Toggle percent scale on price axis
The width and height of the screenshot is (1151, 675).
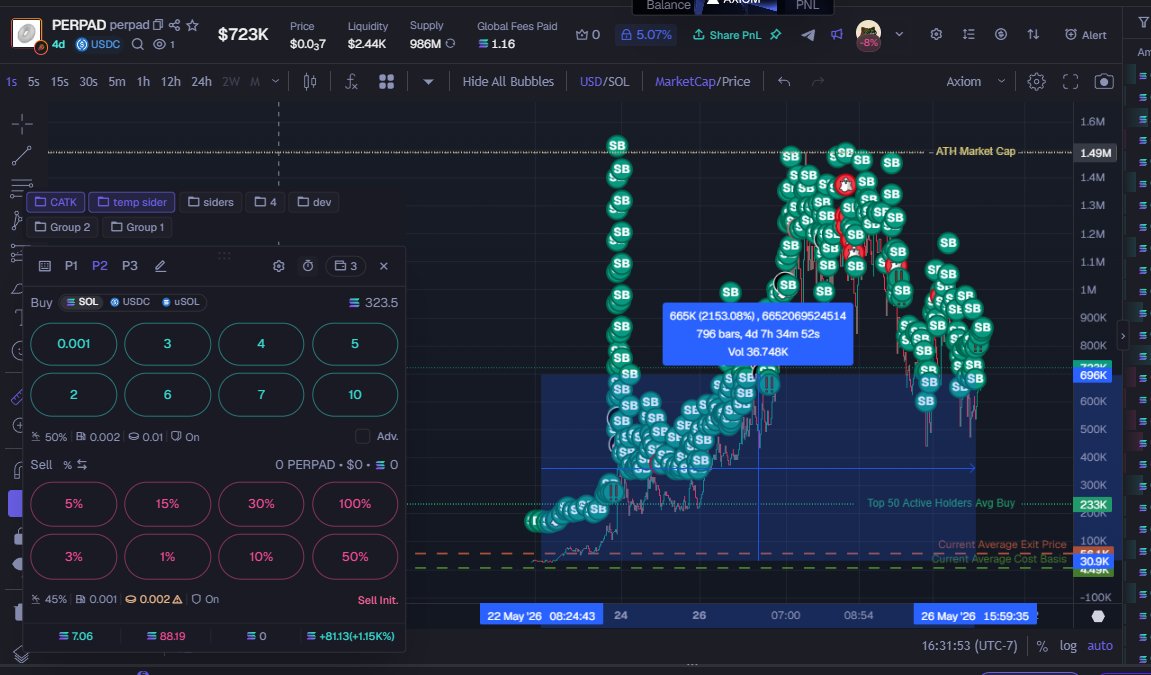click(x=1042, y=646)
